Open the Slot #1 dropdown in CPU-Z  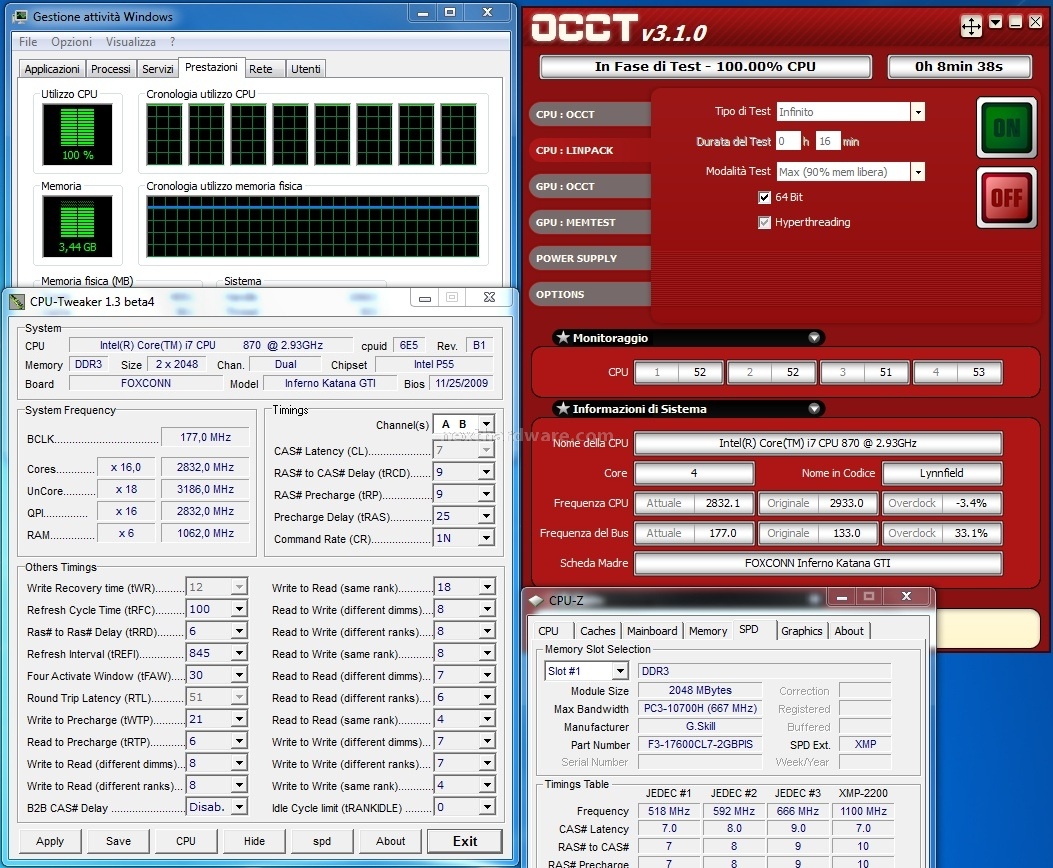(621, 671)
